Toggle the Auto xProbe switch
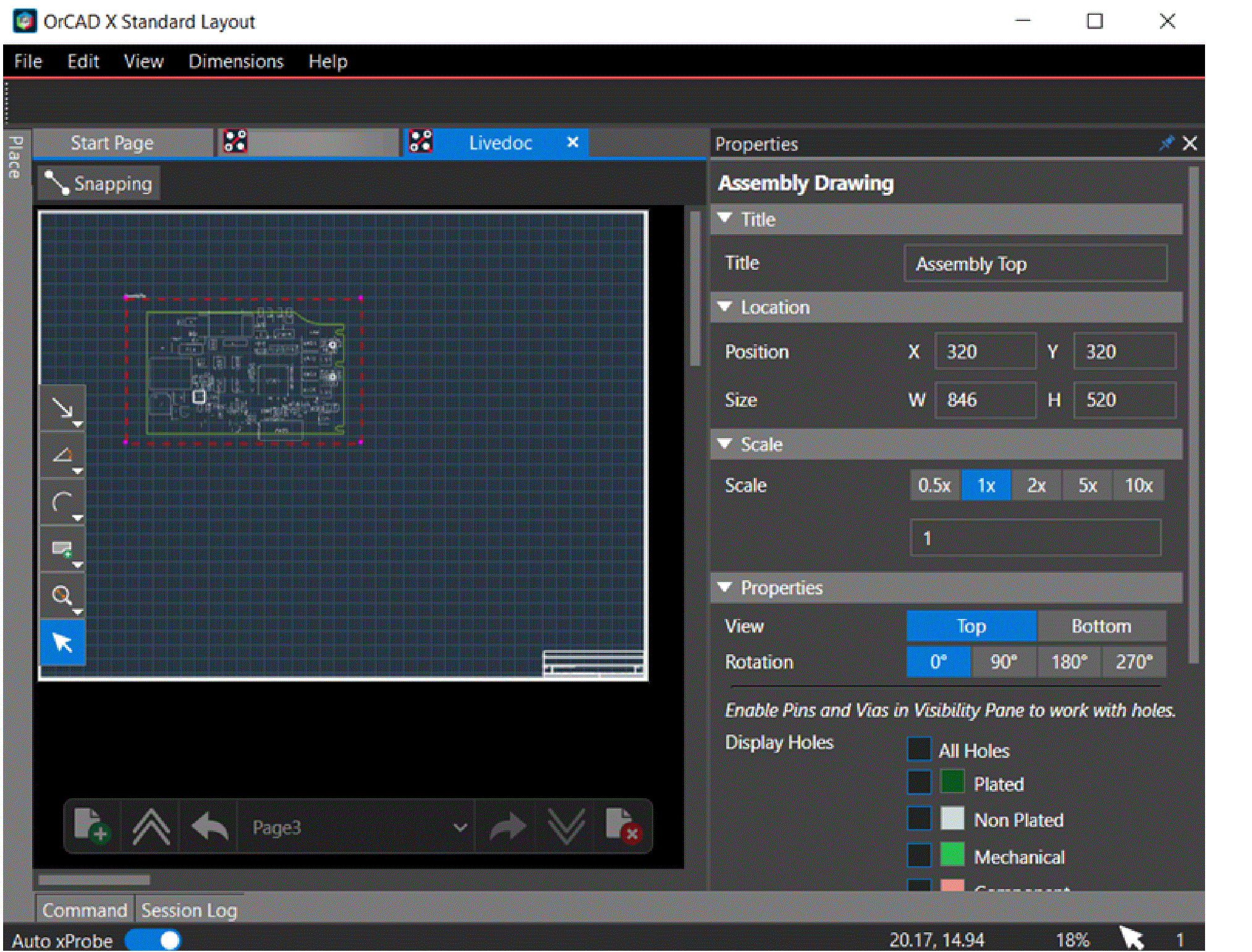This screenshot has width=1252, height=952. [153, 940]
